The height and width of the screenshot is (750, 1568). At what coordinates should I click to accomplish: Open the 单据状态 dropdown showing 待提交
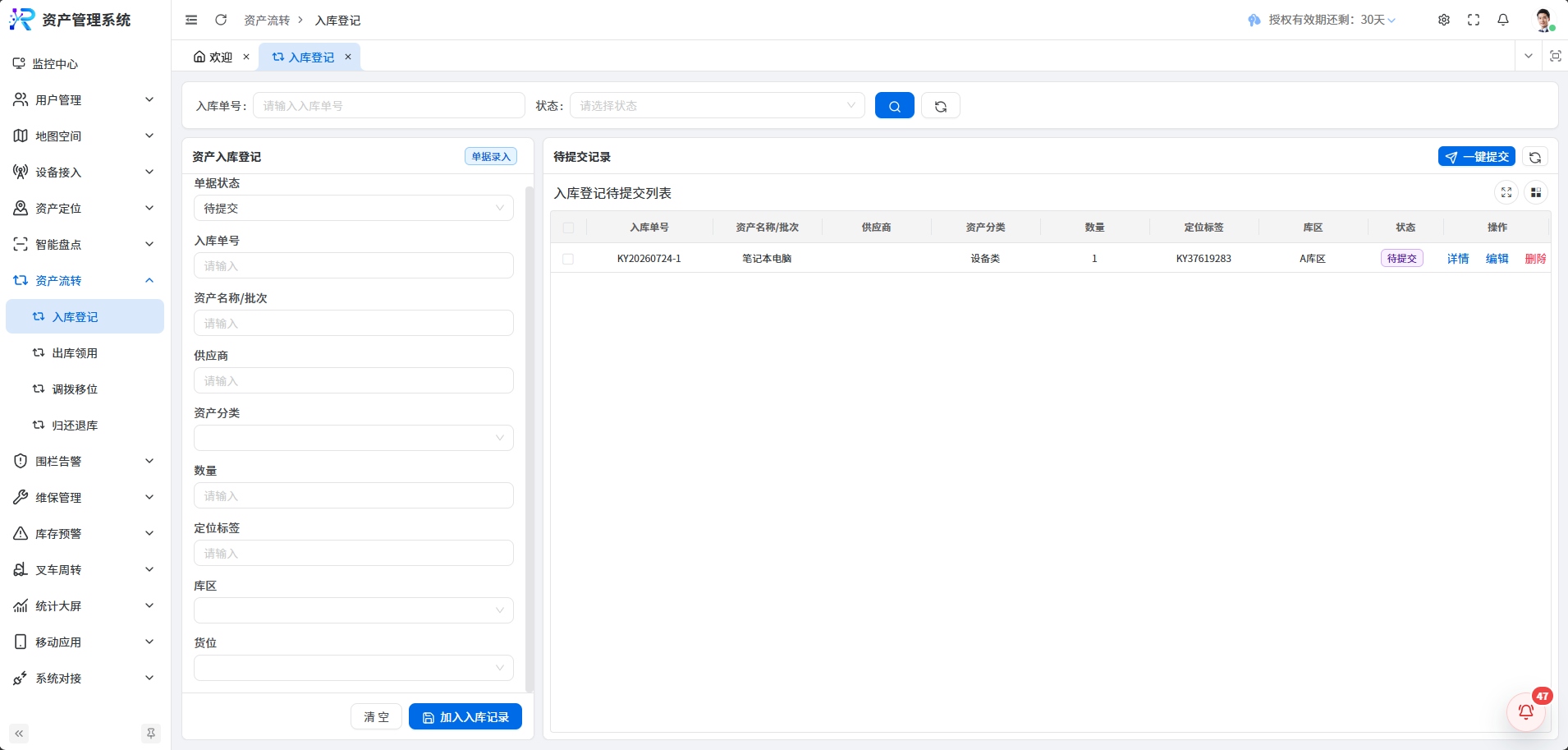(x=354, y=208)
